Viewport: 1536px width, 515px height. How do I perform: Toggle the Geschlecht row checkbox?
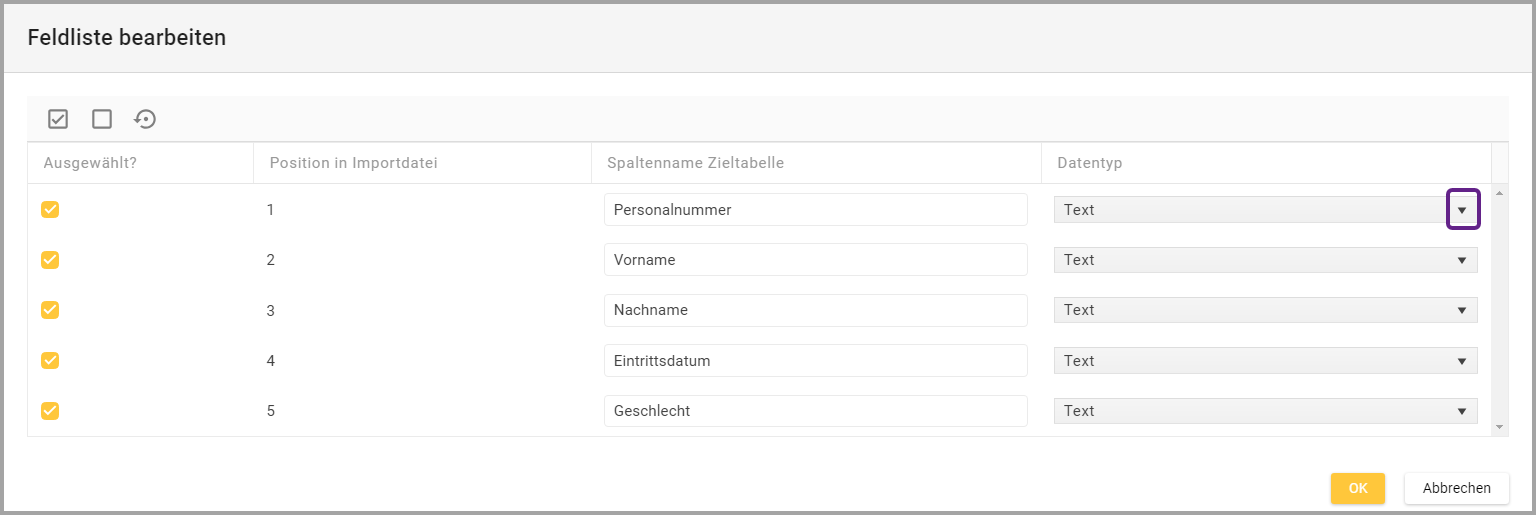click(50, 410)
